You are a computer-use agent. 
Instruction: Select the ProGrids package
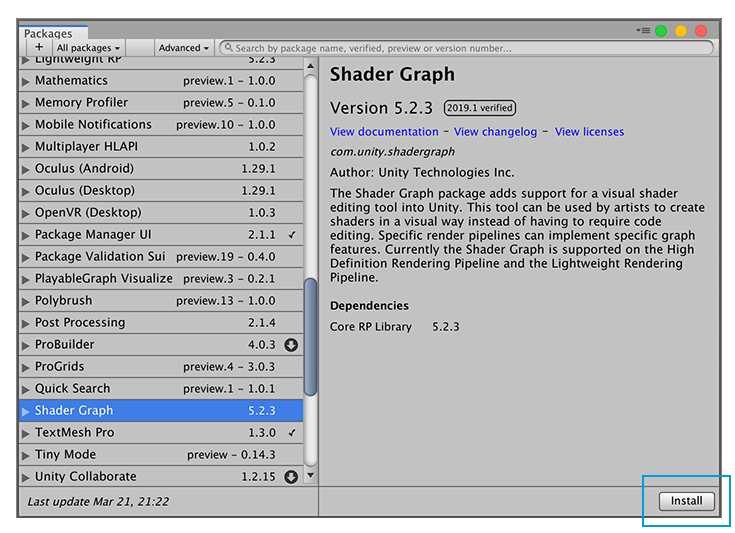pos(161,367)
